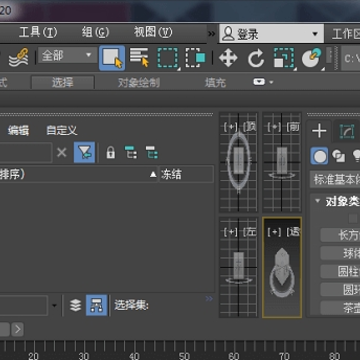Open the 工作区 workspace selector

pyautogui.click(x=346, y=34)
